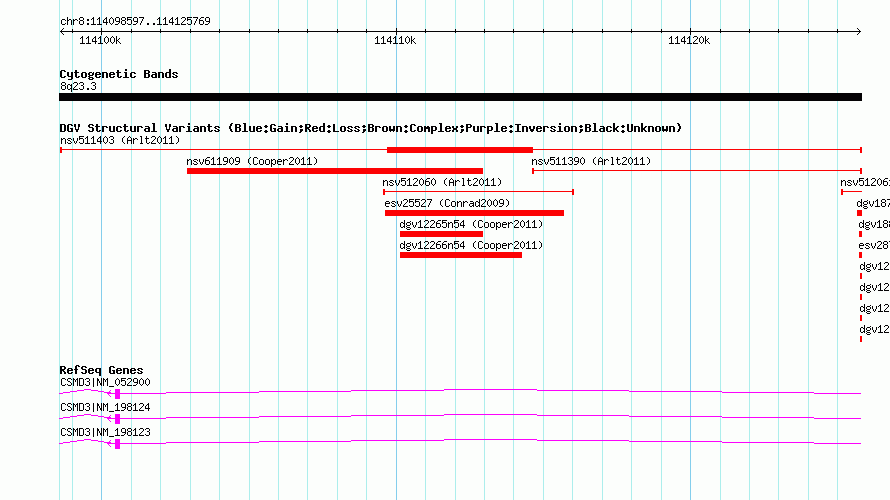Open the nsv512060 (Arlt2011) variant label
This screenshot has height=500, width=890.
point(442,182)
